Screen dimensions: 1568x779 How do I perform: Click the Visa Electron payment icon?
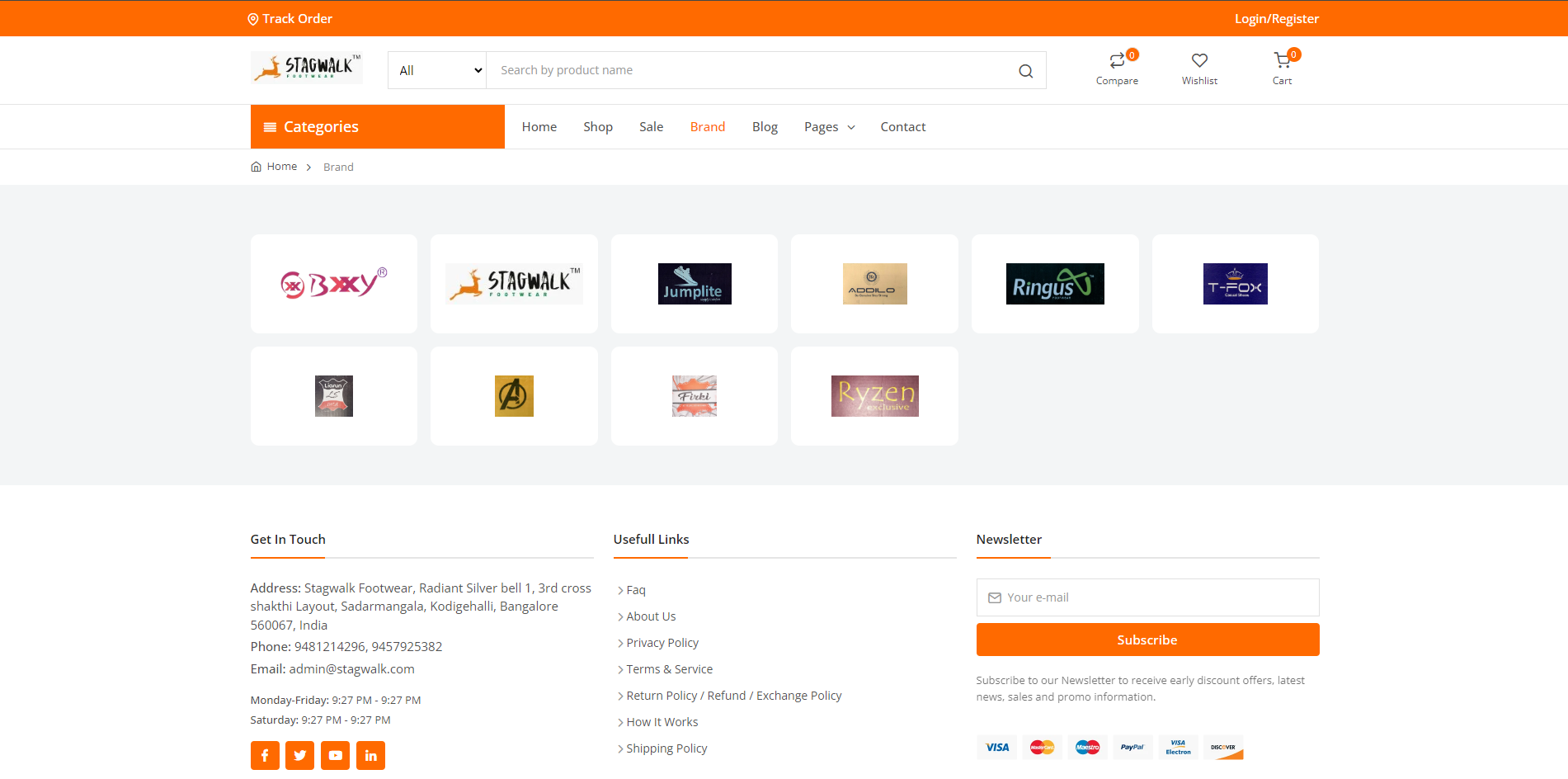(x=1178, y=748)
